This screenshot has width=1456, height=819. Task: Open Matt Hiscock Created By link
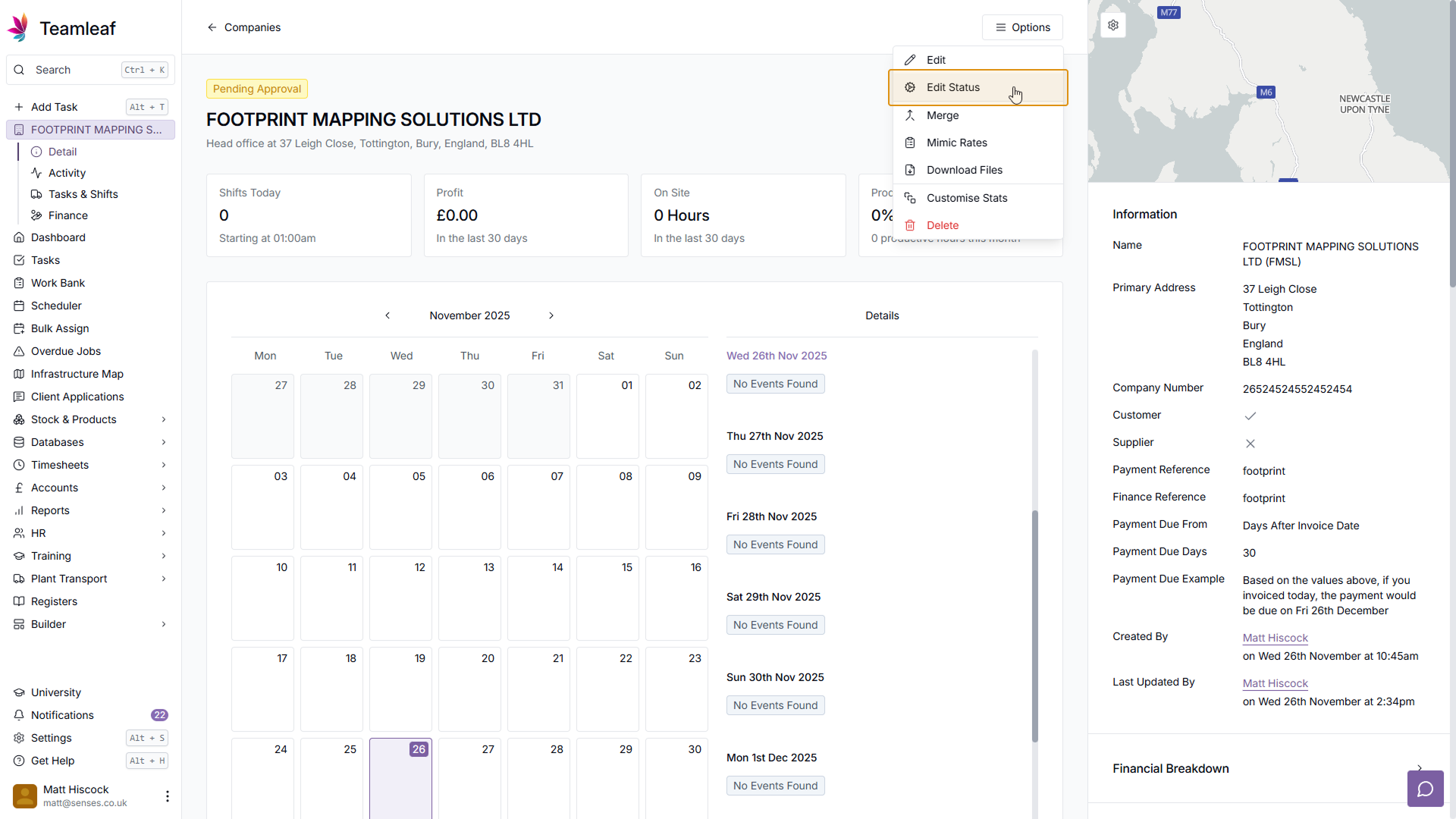tap(1275, 638)
